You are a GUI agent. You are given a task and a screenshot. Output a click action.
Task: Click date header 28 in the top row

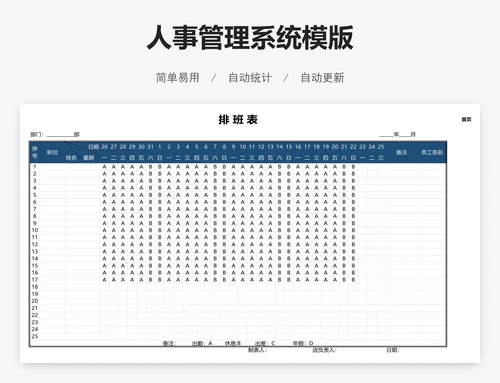point(123,147)
